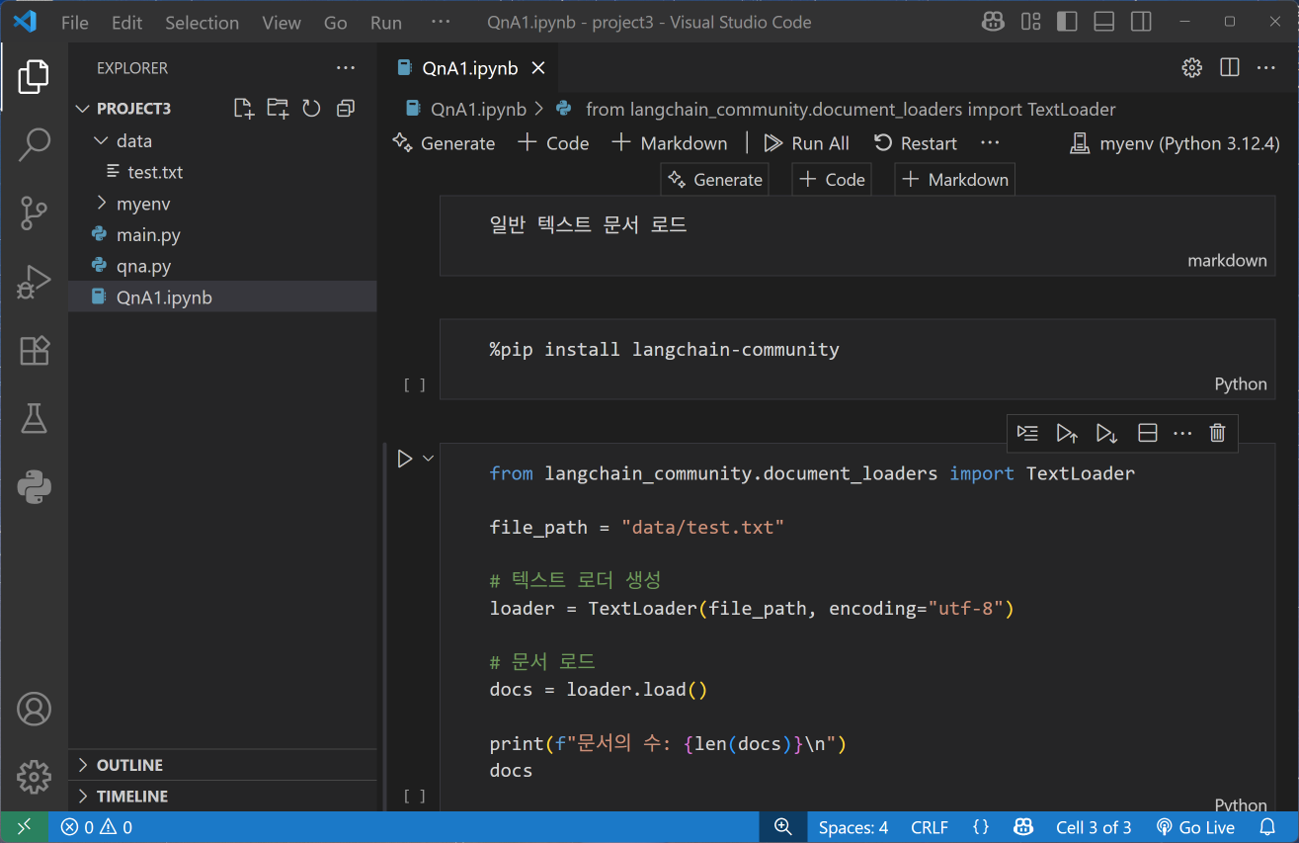Viewport: 1299px width, 843px height.
Task: Toggle the secondary side bar
Action: pyautogui.click(x=1141, y=22)
